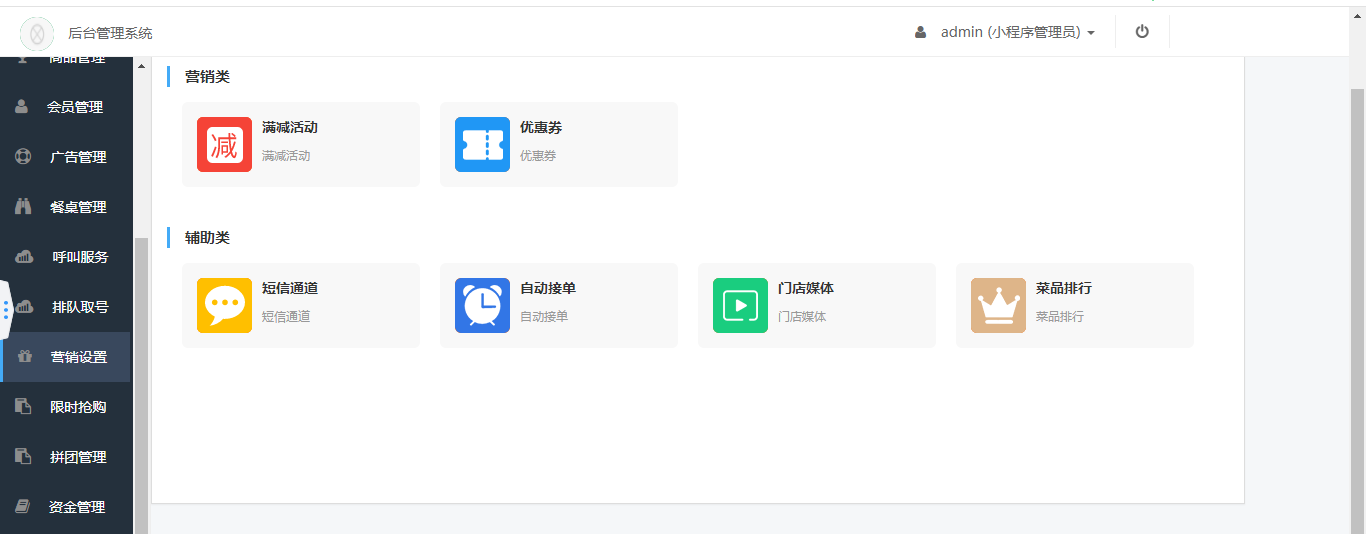Click the 后台管理系统 title link
Screen dimensions: 1366x534
[110, 33]
